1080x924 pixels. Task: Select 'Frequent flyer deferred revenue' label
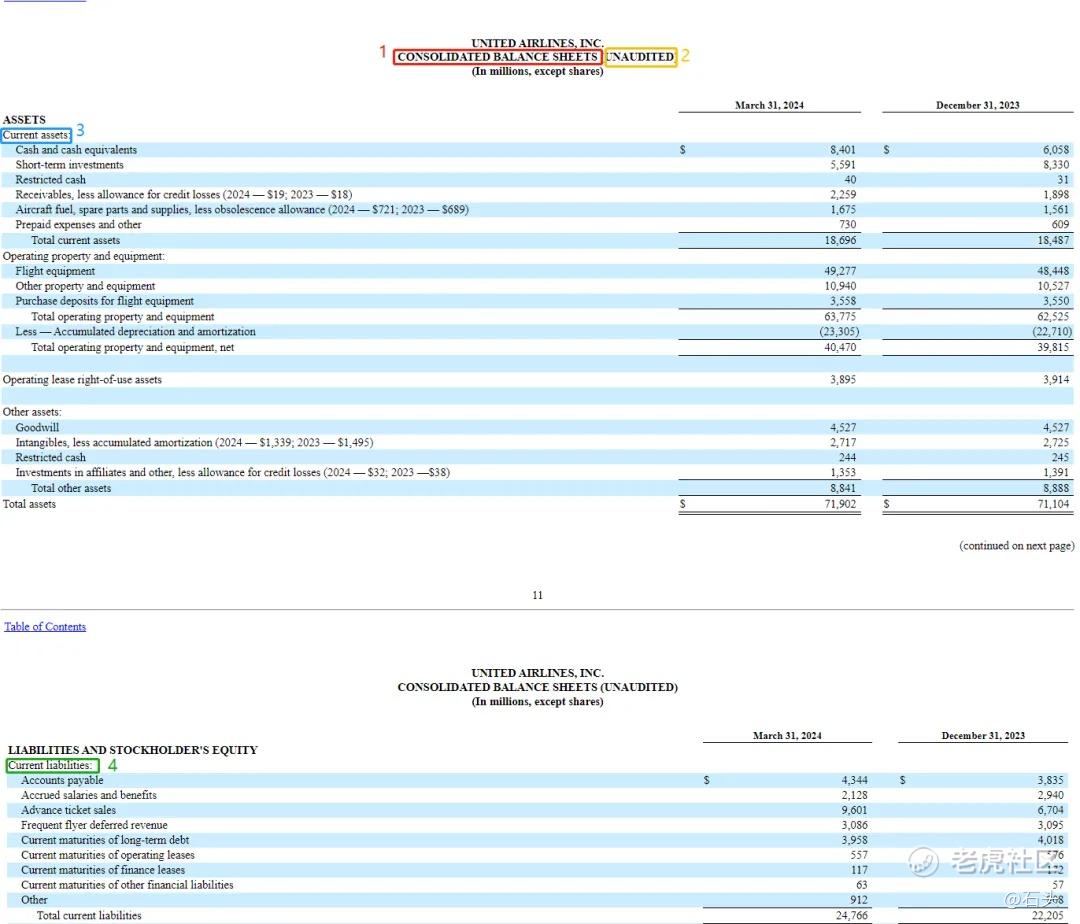(x=94, y=826)
